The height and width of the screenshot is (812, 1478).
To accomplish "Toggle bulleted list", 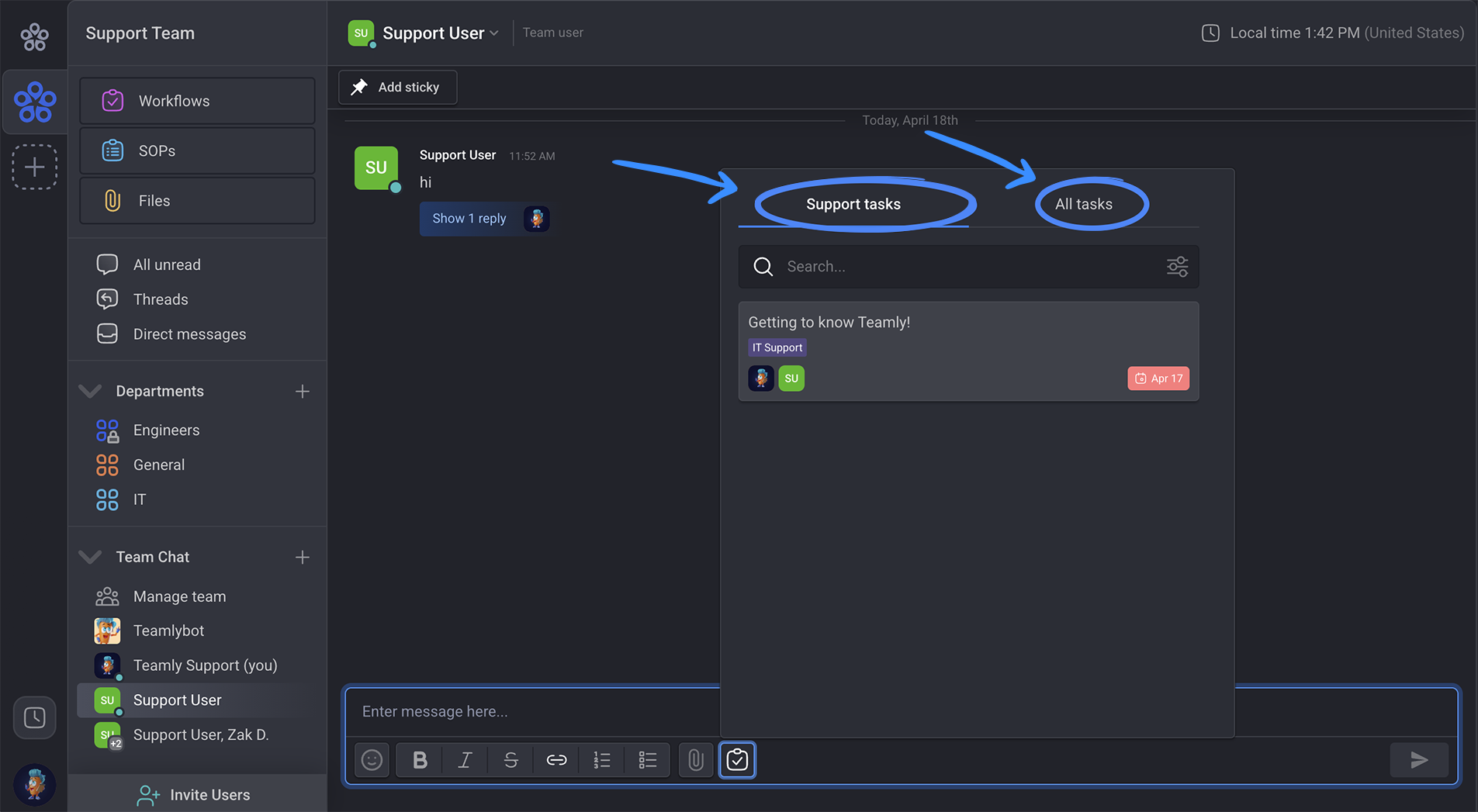I will (648, 760).
